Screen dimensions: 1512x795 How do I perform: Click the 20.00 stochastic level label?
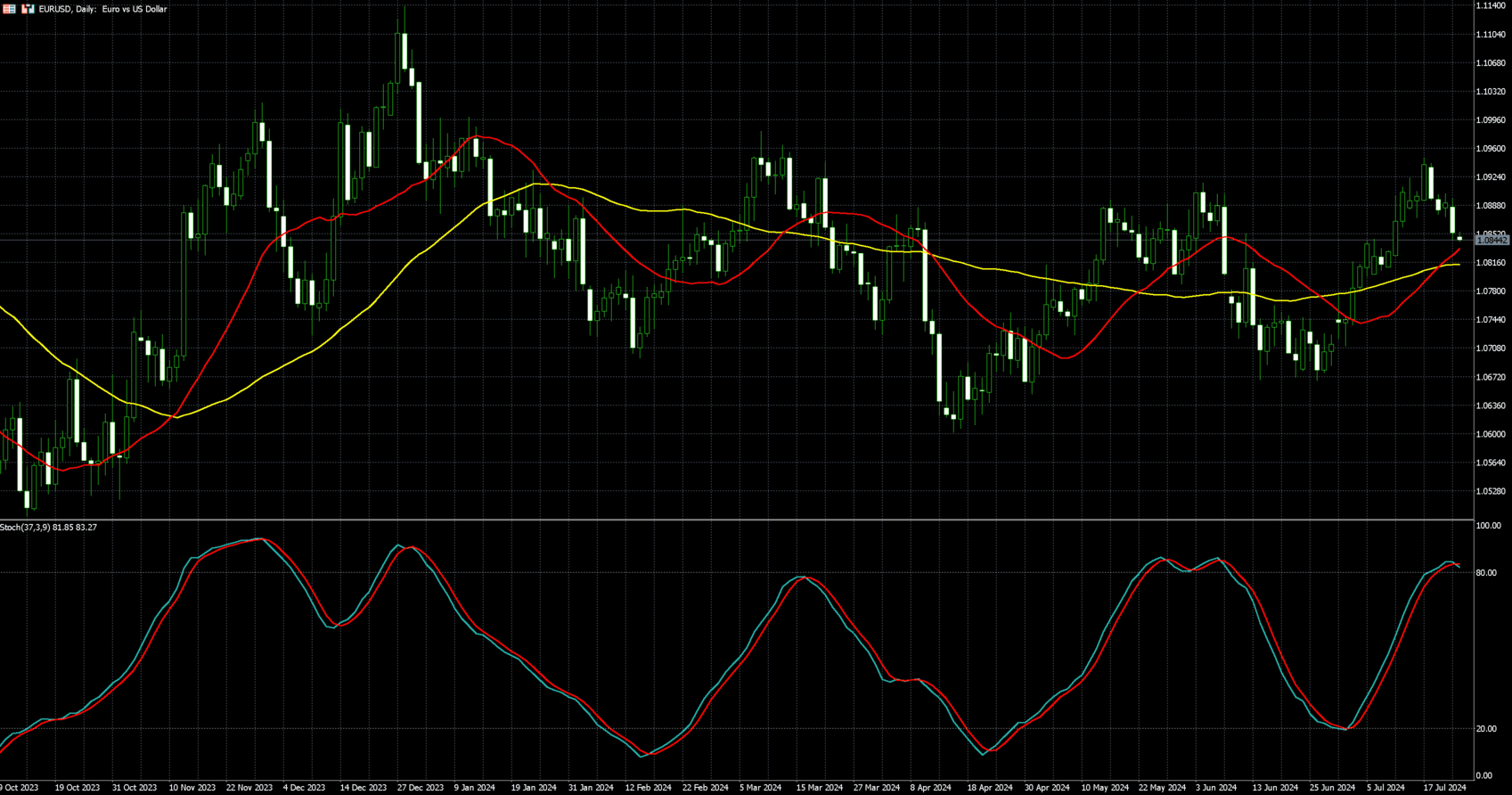click(1486, 729)
